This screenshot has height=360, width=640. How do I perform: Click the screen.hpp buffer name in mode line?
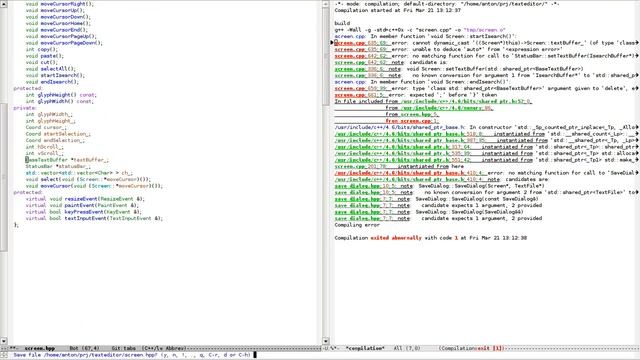(40, 349)
